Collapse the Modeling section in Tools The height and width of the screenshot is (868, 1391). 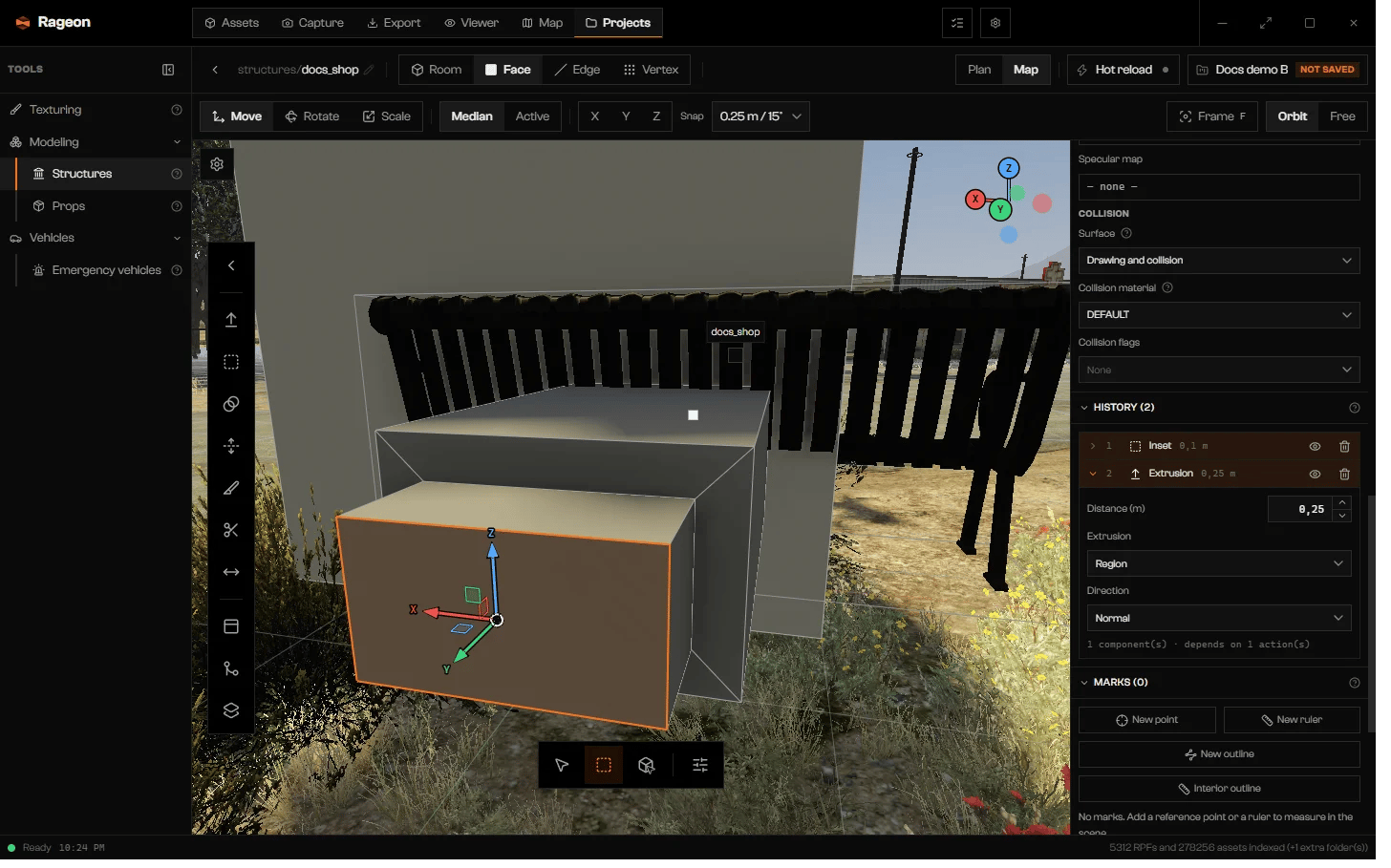179,143
